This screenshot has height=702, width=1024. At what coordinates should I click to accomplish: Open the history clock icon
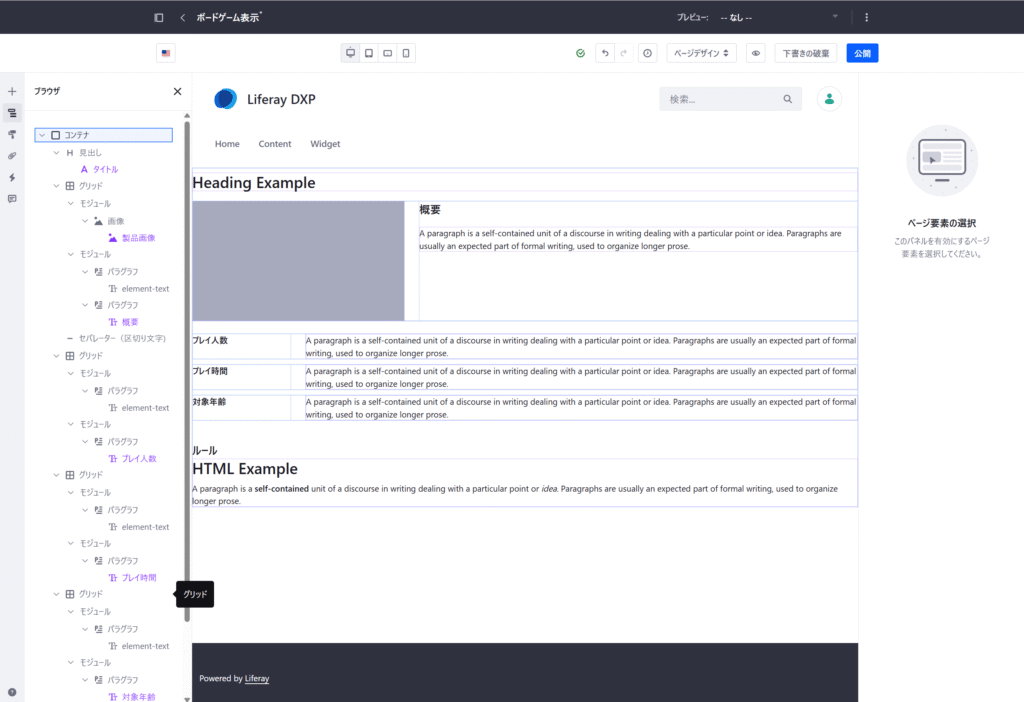647,53
